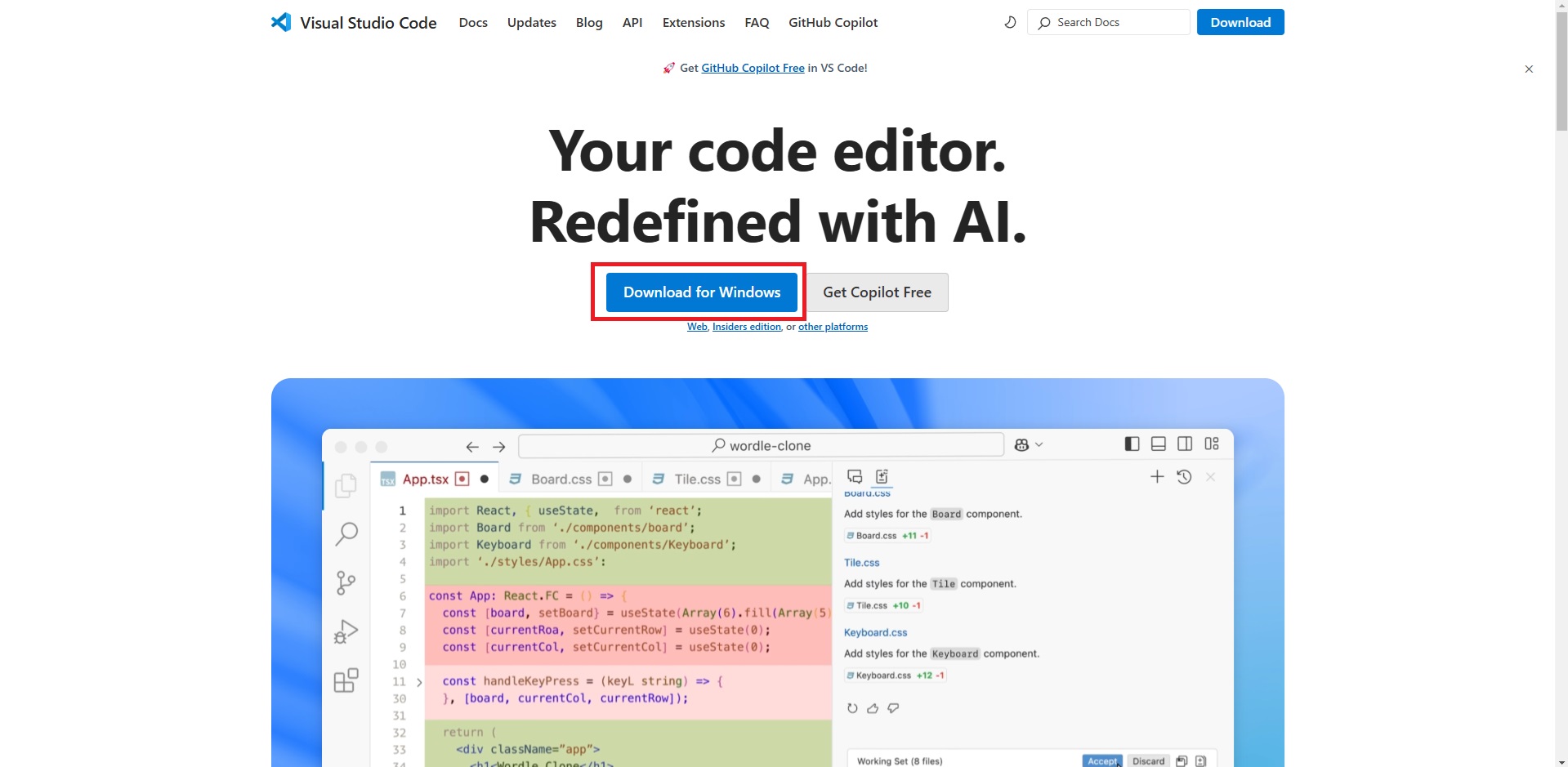The image size is (1568, 767).
Task: Open the FAQ page
Action: coord(757,22)
